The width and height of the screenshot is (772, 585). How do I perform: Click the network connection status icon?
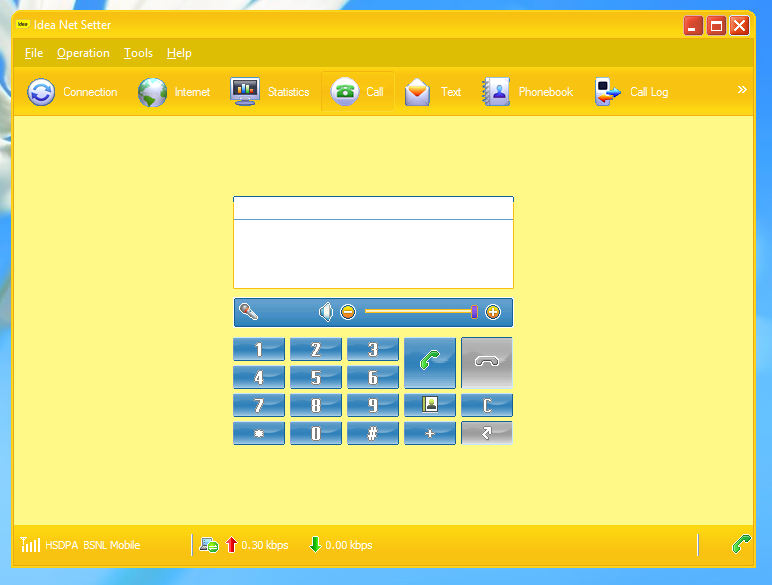coord(209,545)
